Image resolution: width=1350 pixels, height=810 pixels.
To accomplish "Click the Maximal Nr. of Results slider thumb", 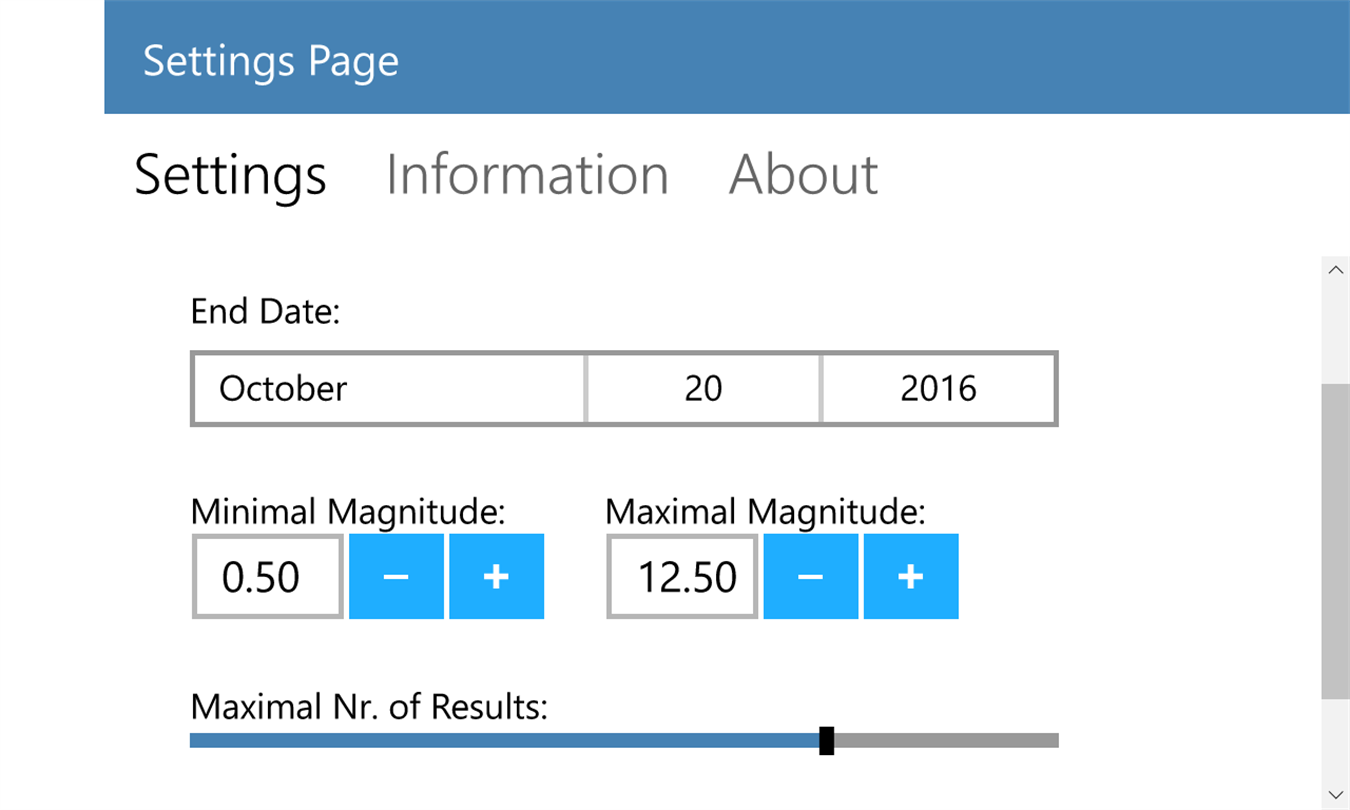I will pyautogui.click(x=826, y=741).
